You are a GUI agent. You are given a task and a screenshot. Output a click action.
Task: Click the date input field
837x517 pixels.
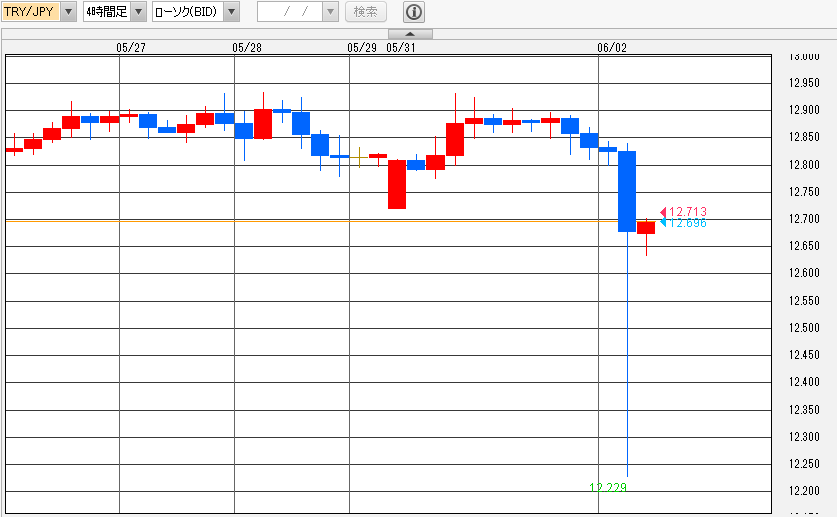tap(290, 11)
